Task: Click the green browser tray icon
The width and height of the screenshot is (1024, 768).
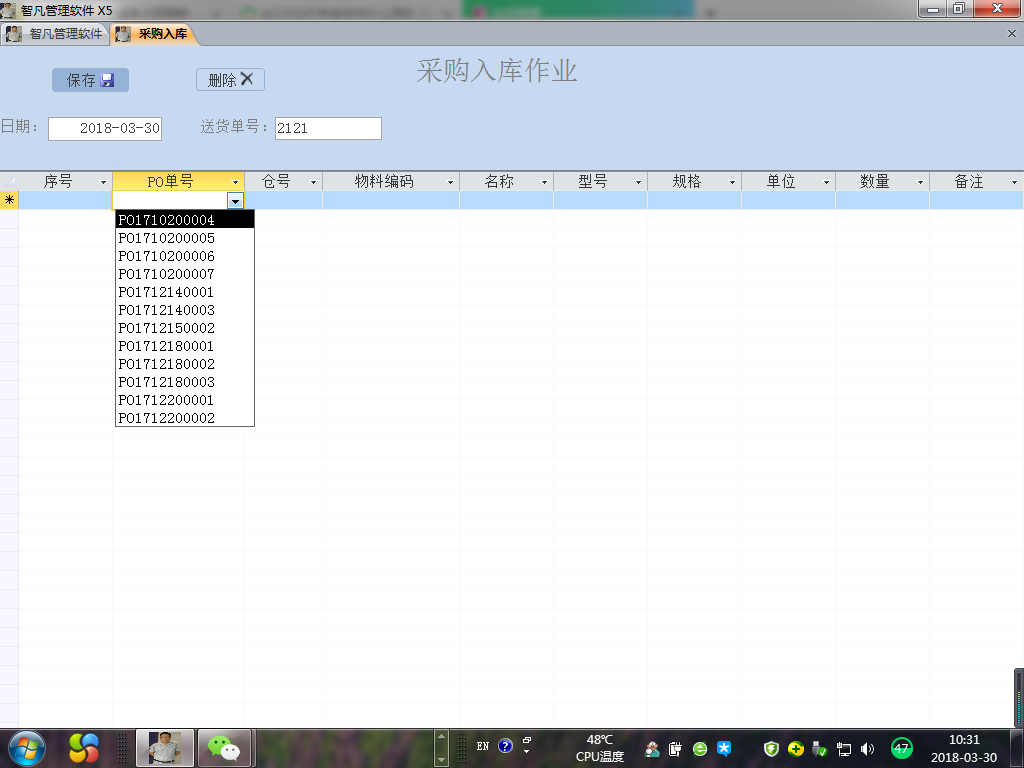Action: point(699,748)
